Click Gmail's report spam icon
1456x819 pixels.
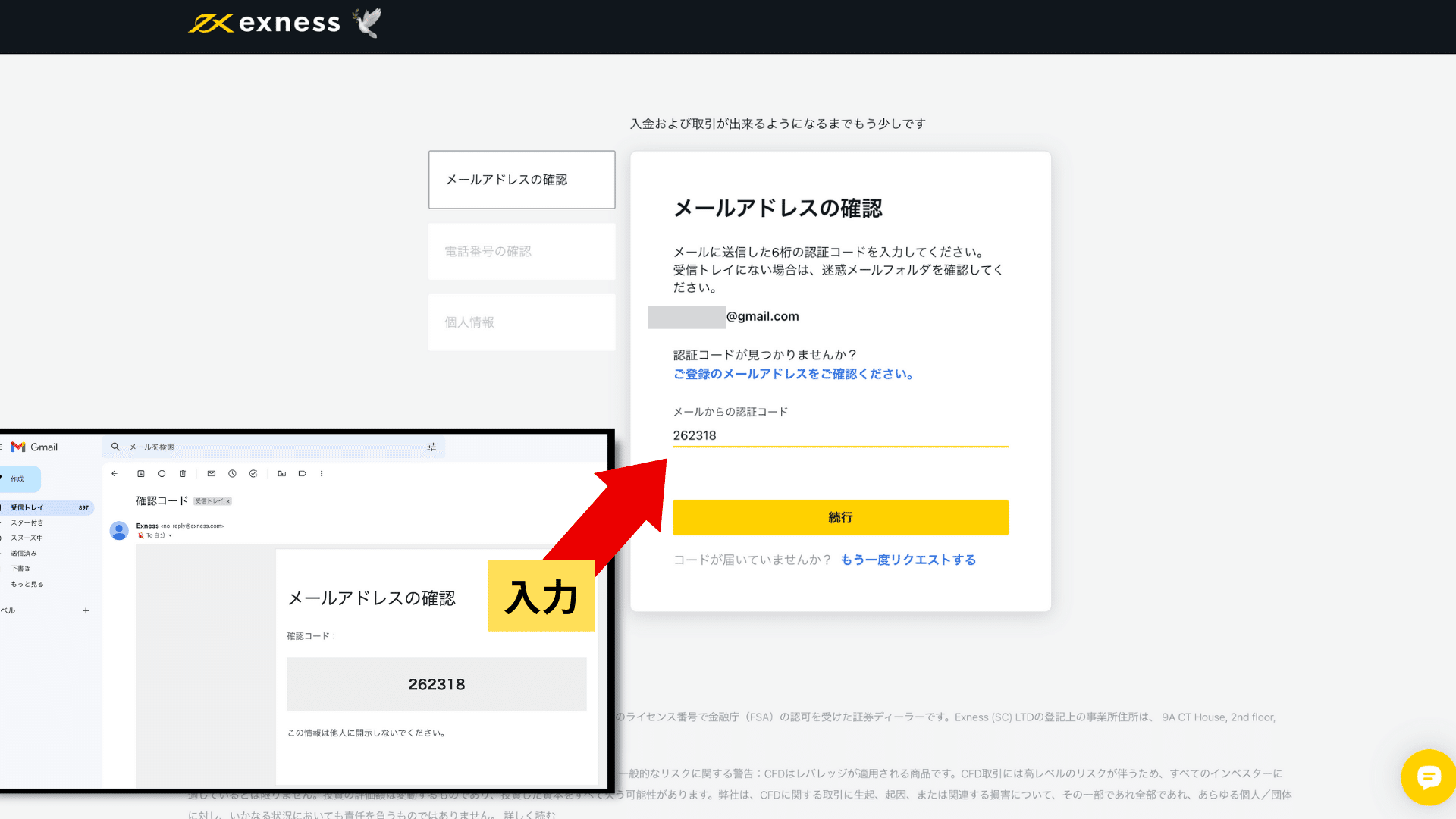pyautogui.click(x=162, y=474)
